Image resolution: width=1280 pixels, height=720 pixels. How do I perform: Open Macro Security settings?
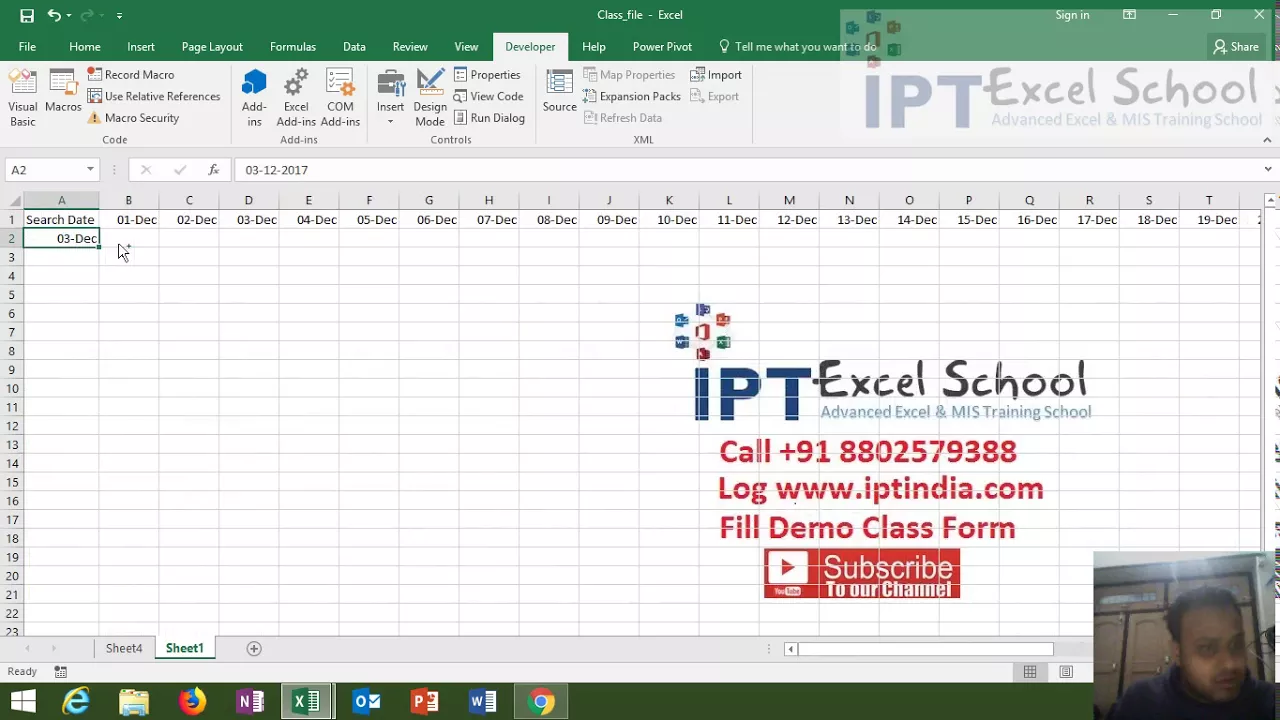[133, 118]
